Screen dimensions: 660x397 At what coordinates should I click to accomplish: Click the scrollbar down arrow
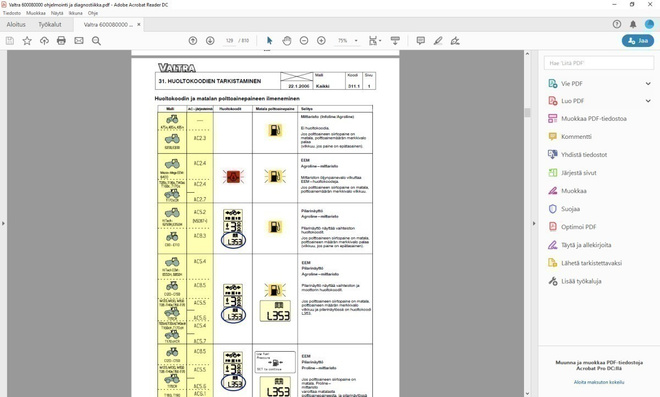527,393
